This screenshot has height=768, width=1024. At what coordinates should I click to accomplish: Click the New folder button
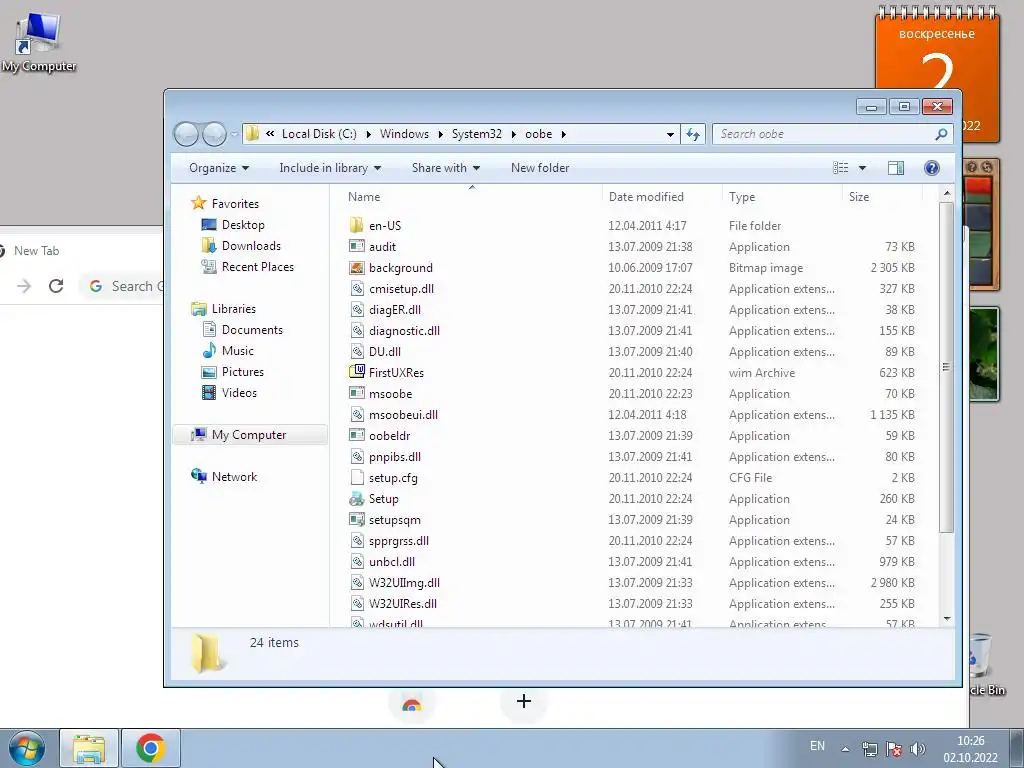[x=539, y=168]
